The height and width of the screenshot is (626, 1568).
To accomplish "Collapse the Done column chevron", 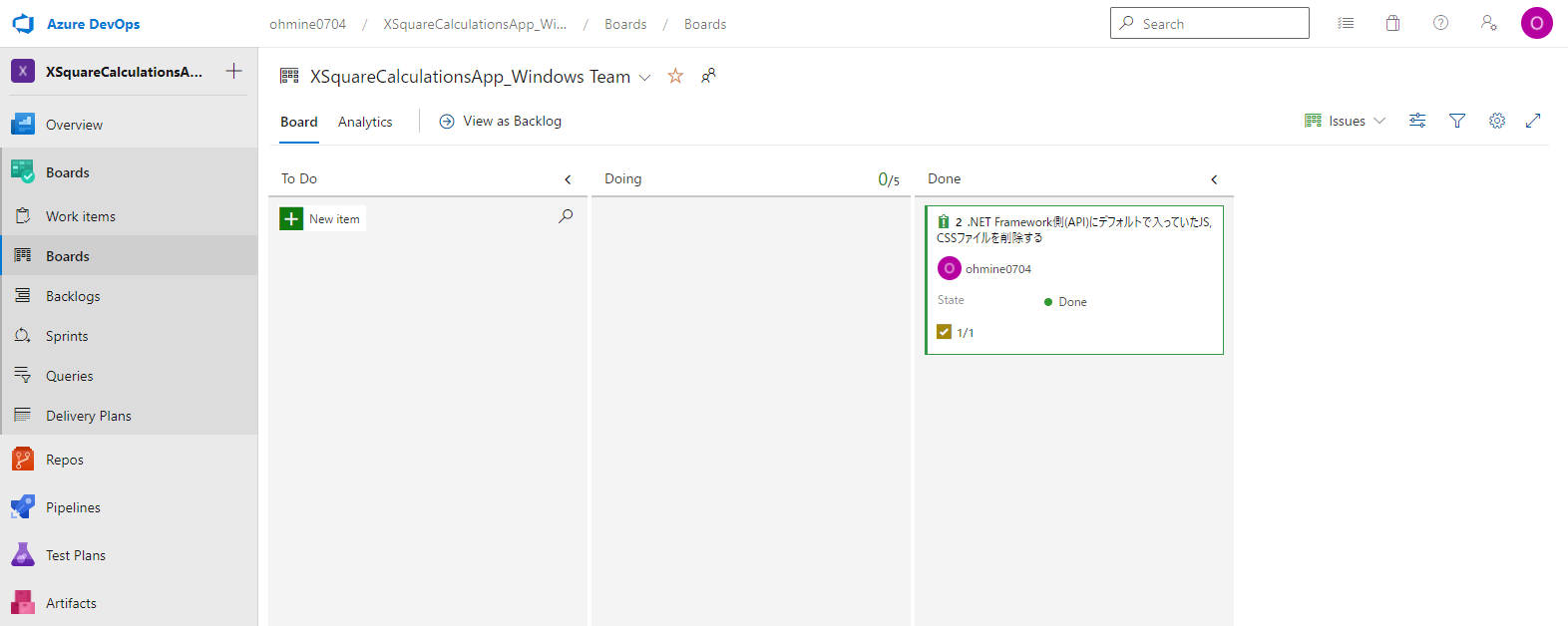I will [1214, 179].
